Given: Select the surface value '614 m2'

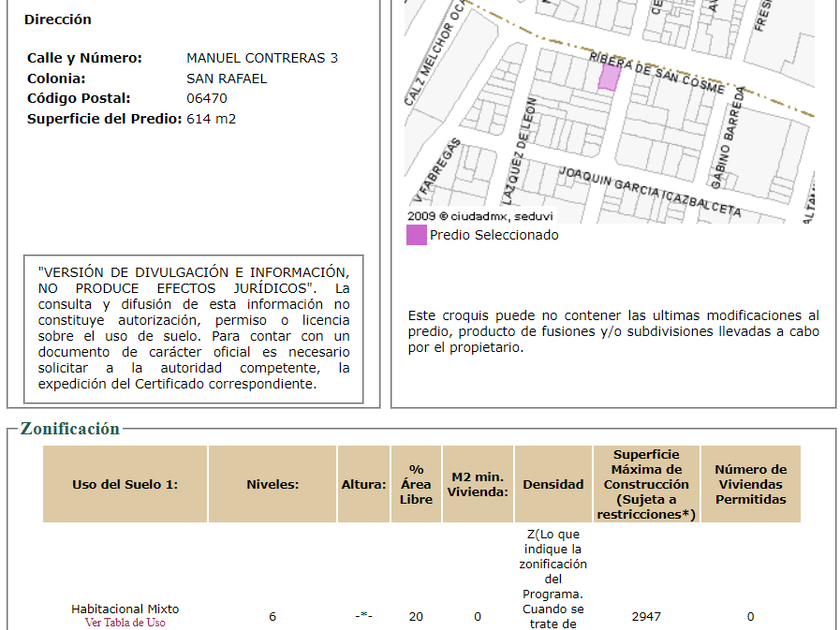Looking at the screenshot, I should pos(211,119).
